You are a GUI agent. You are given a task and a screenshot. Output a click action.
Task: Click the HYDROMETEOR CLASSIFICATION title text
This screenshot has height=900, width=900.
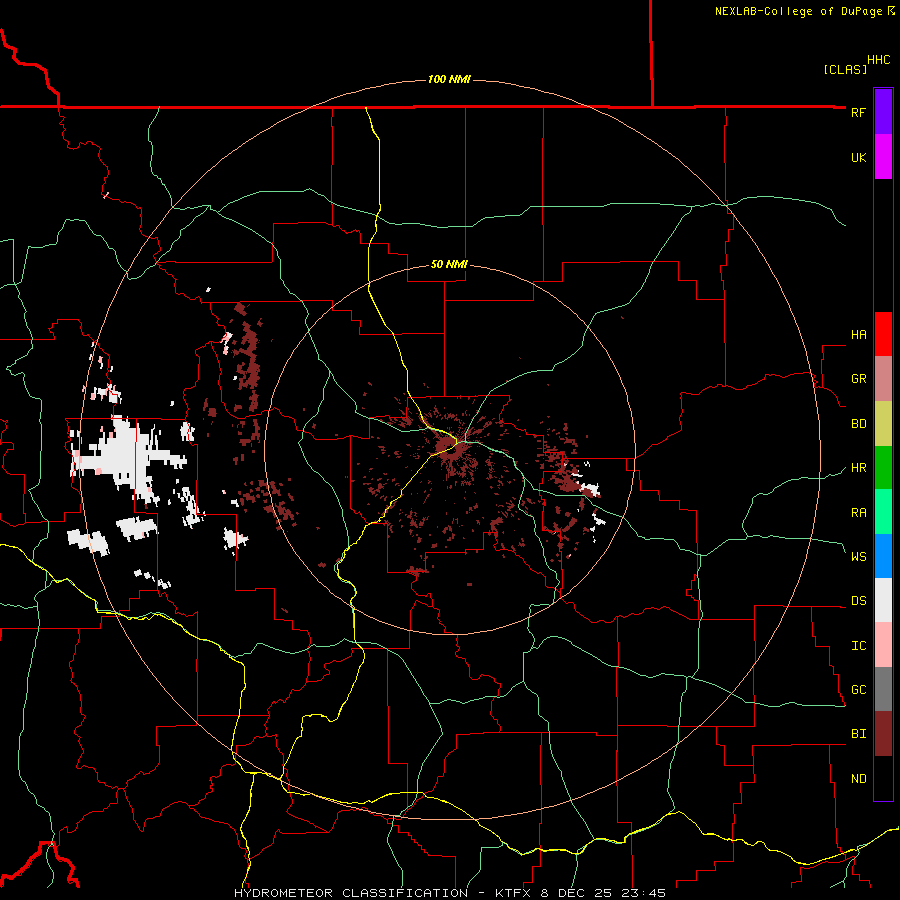pyautogui.click(x=351, y=893)
